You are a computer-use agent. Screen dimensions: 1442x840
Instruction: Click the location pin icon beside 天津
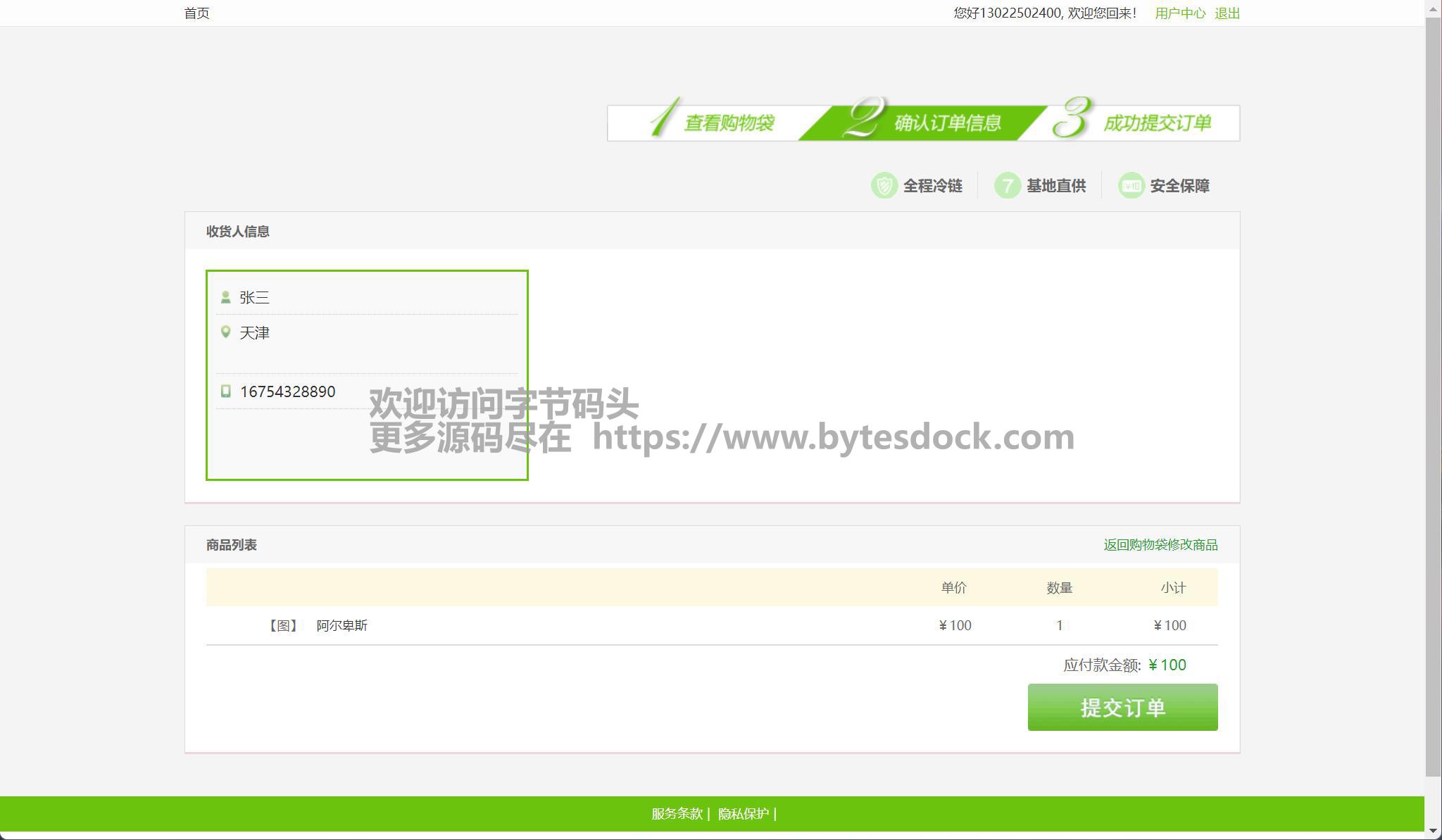(225, 332)
